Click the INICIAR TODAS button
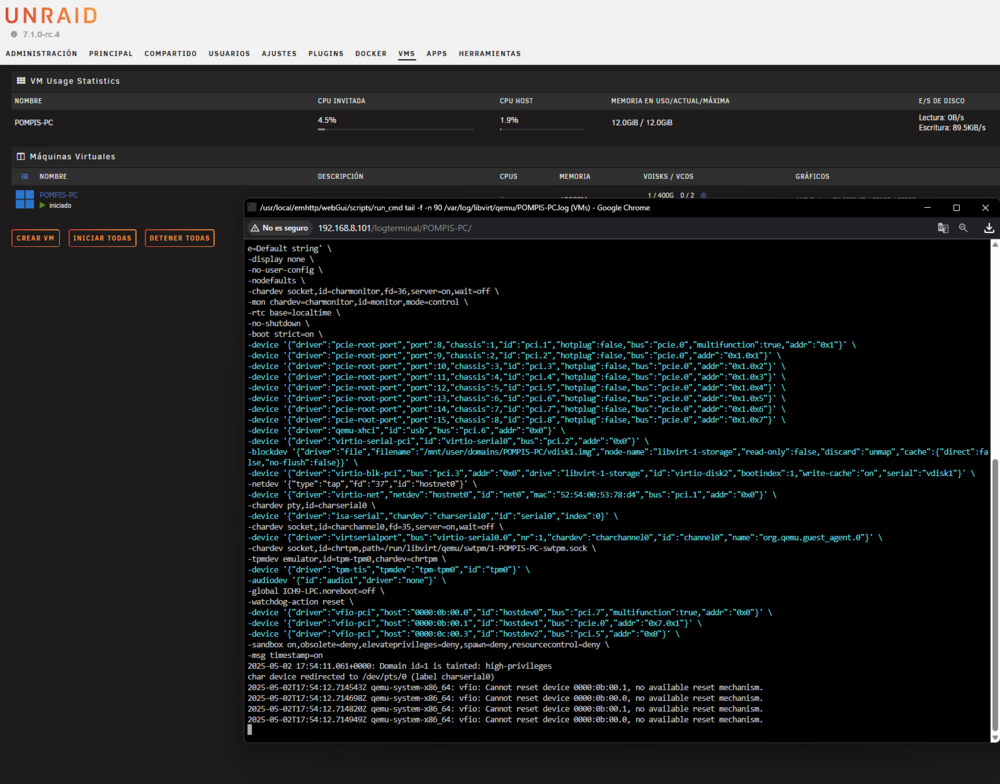Screen dimensions: 1000x784 (102, 238)
